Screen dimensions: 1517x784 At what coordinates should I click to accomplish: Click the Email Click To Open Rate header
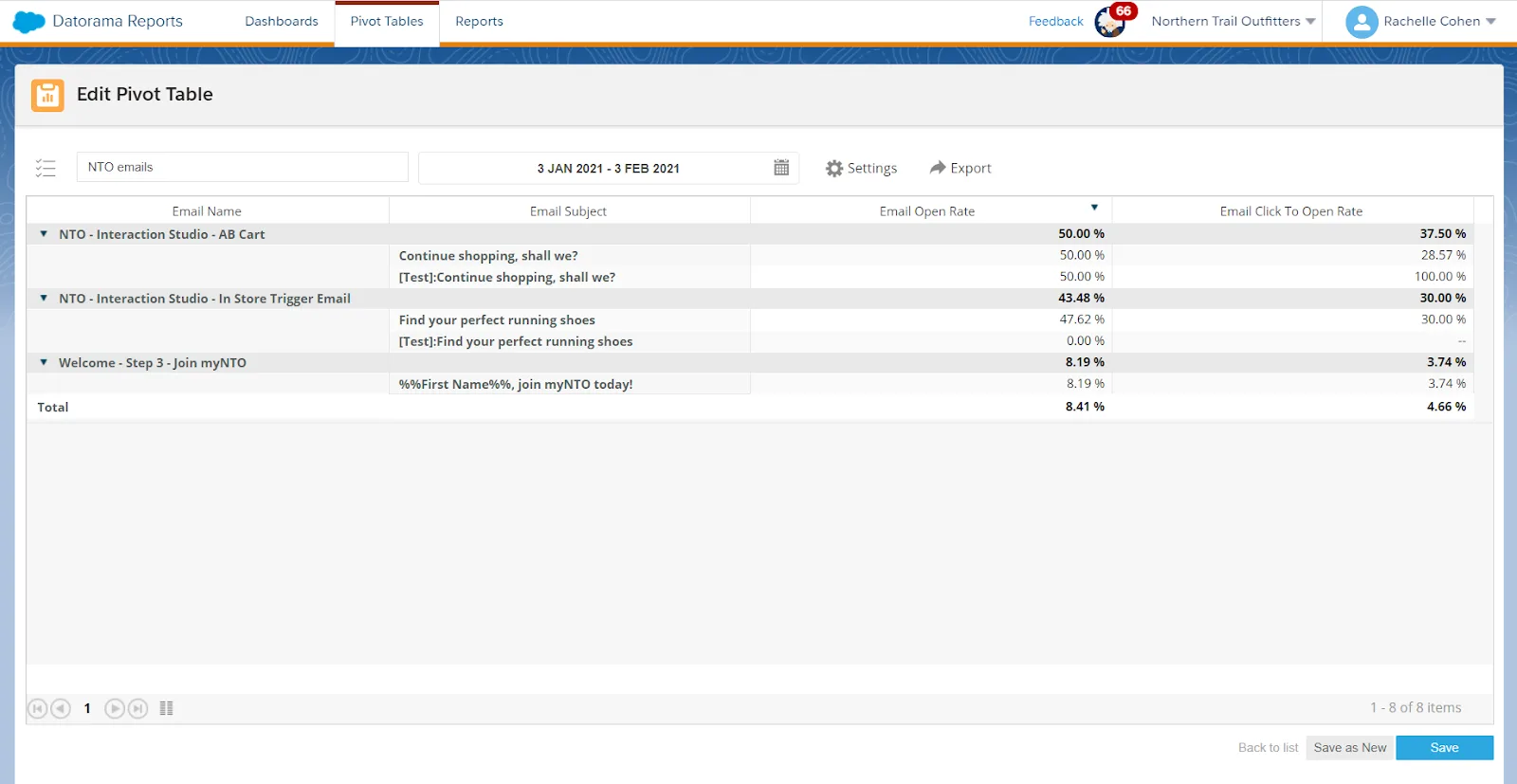pos(1291,211)
